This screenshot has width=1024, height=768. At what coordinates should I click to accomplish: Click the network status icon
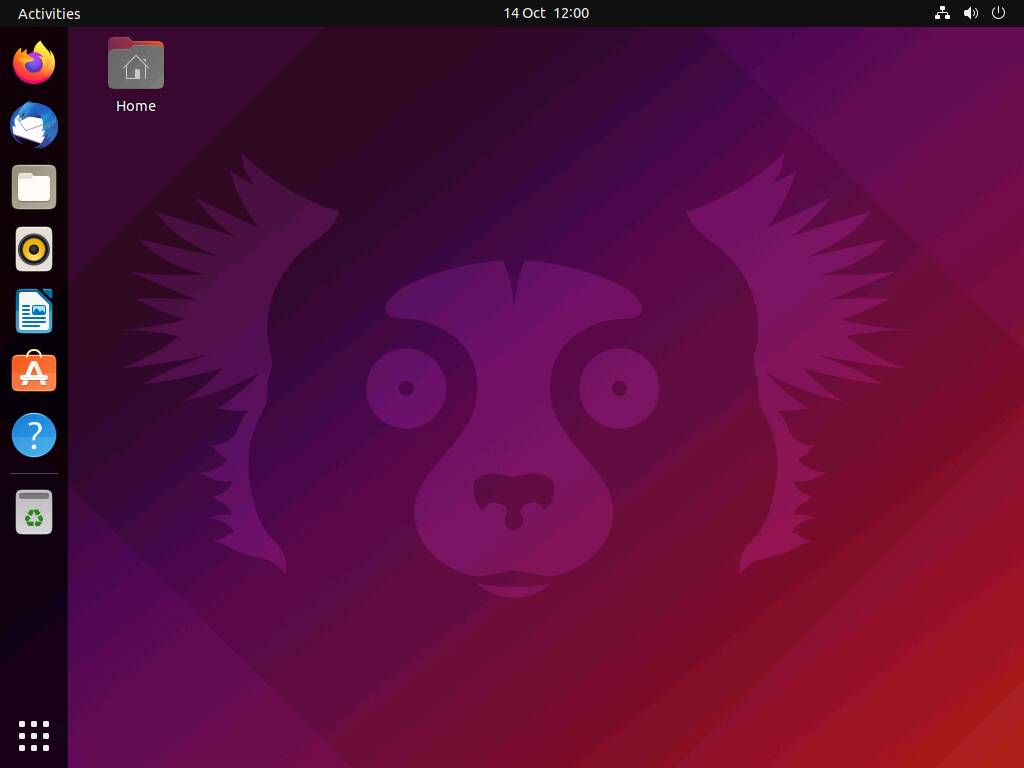pos(942,13)
